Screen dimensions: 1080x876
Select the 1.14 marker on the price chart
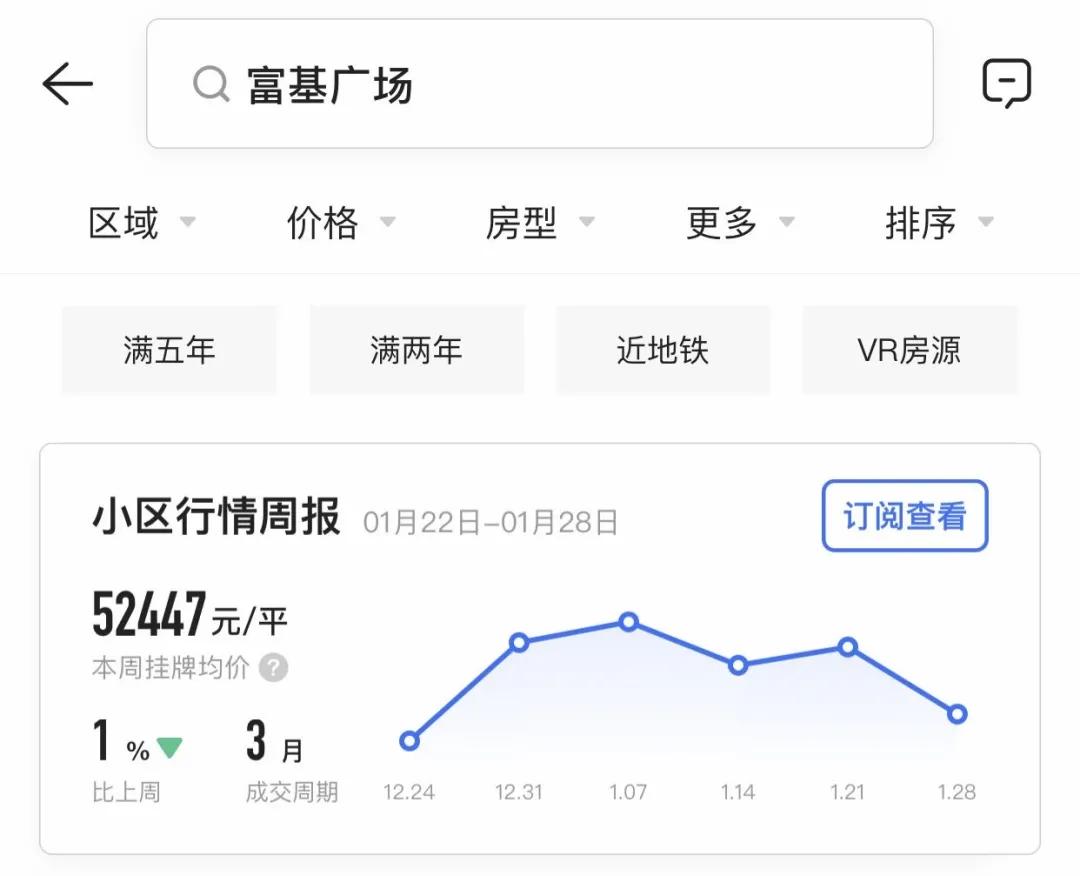tap(738, 664)
